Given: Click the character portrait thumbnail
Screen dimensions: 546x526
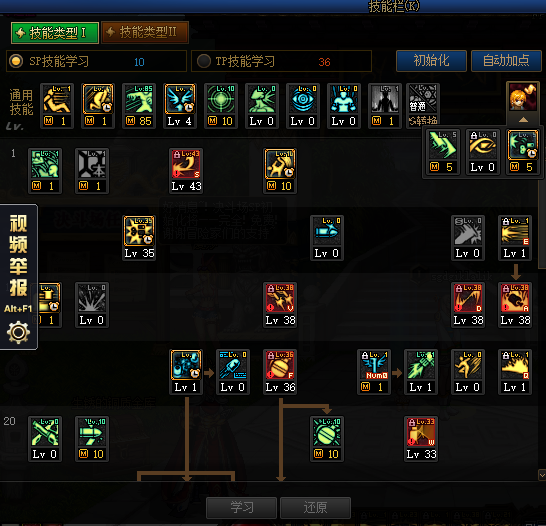Looking at the screenshot, I should 523,97.
